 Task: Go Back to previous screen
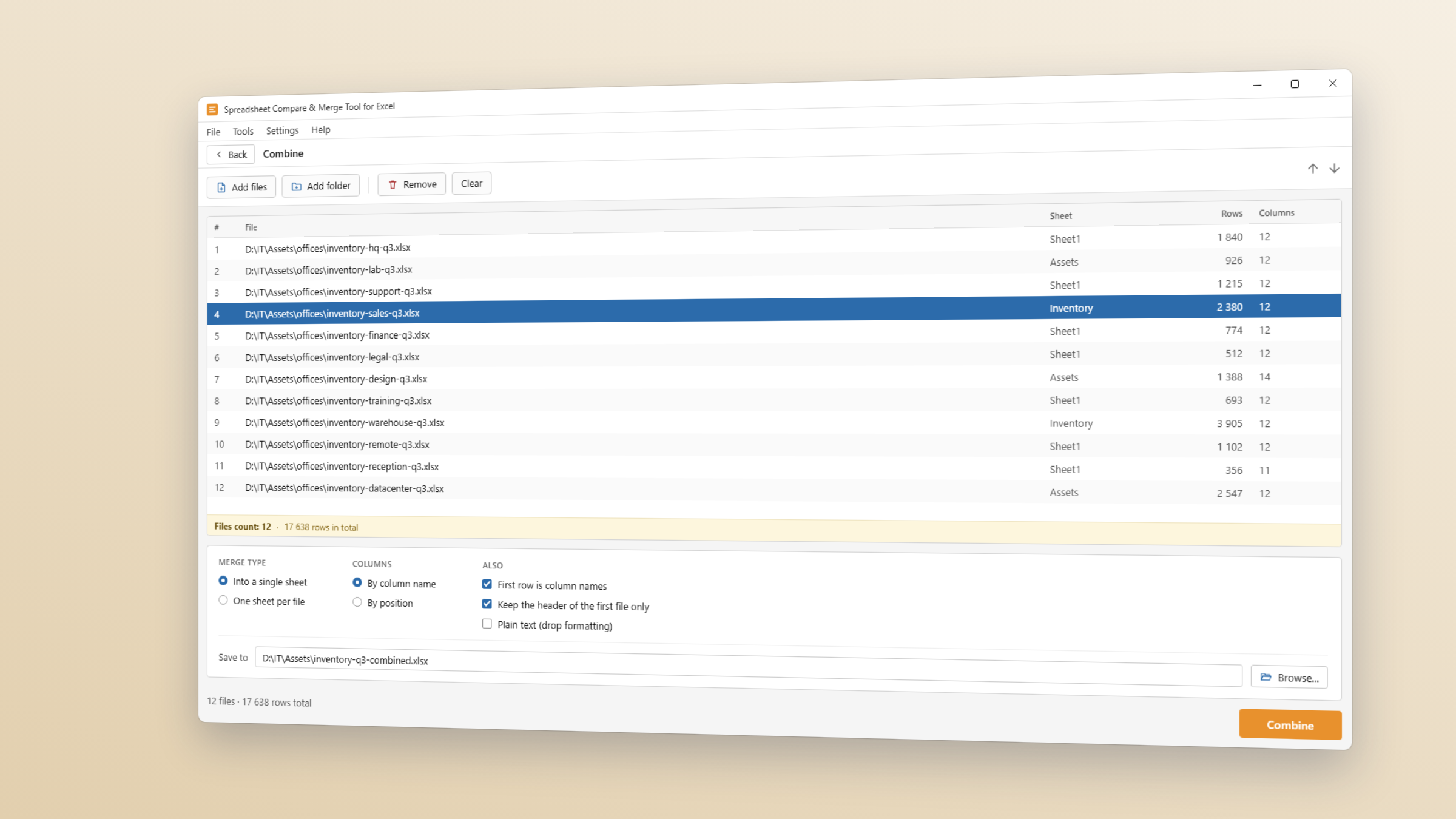point(231,155)
